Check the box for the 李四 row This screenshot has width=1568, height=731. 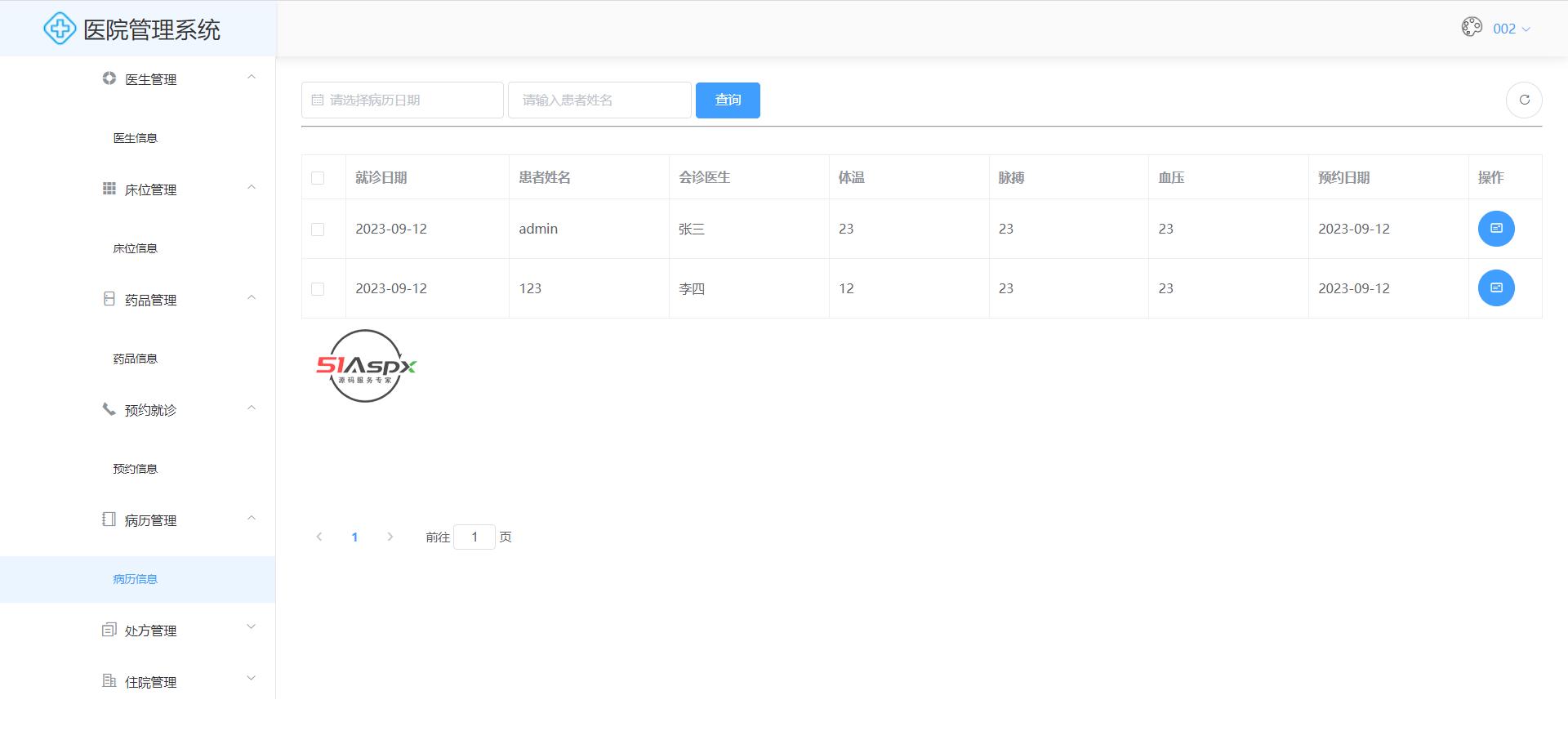(318, 289)
